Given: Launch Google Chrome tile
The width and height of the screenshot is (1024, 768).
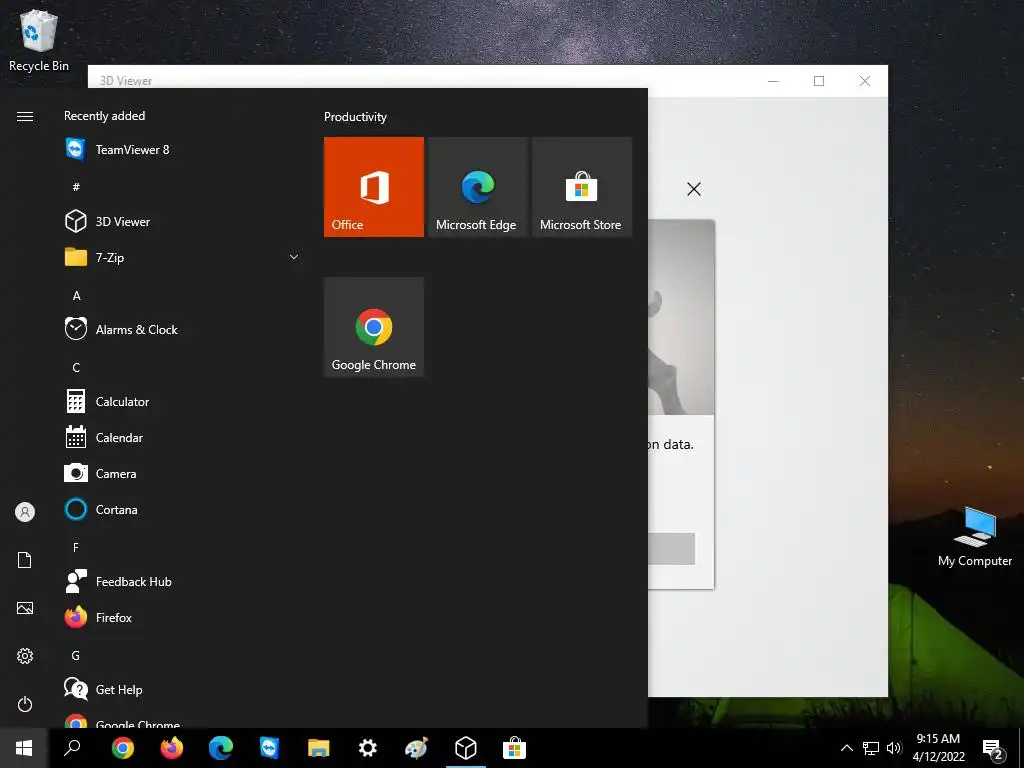Looking at the screenshot, I should coord(374,327).
